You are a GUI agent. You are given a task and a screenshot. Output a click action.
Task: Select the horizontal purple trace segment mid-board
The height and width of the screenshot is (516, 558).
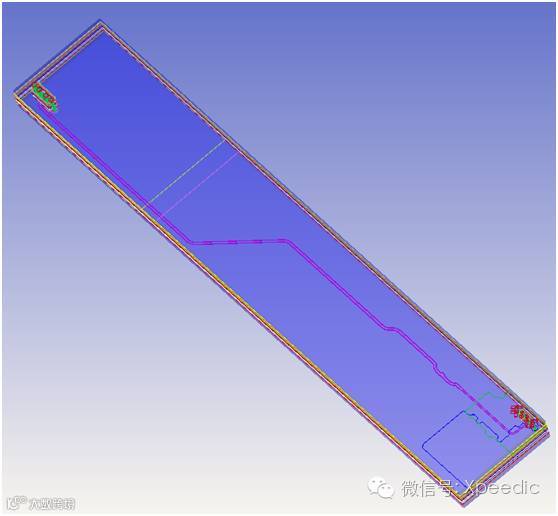(x=240, y=242)
